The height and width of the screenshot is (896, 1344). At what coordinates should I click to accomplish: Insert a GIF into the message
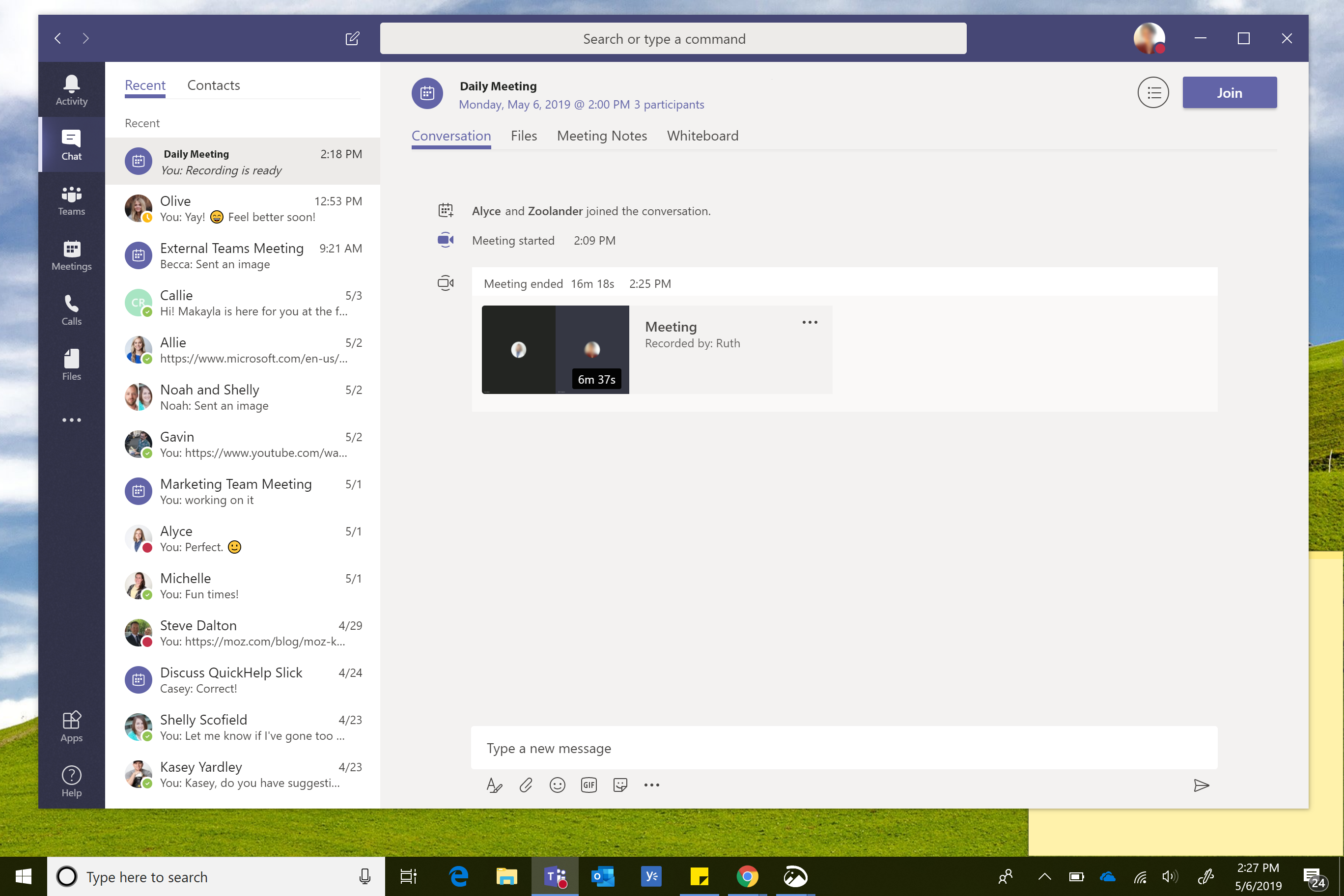tap(588, 785)
